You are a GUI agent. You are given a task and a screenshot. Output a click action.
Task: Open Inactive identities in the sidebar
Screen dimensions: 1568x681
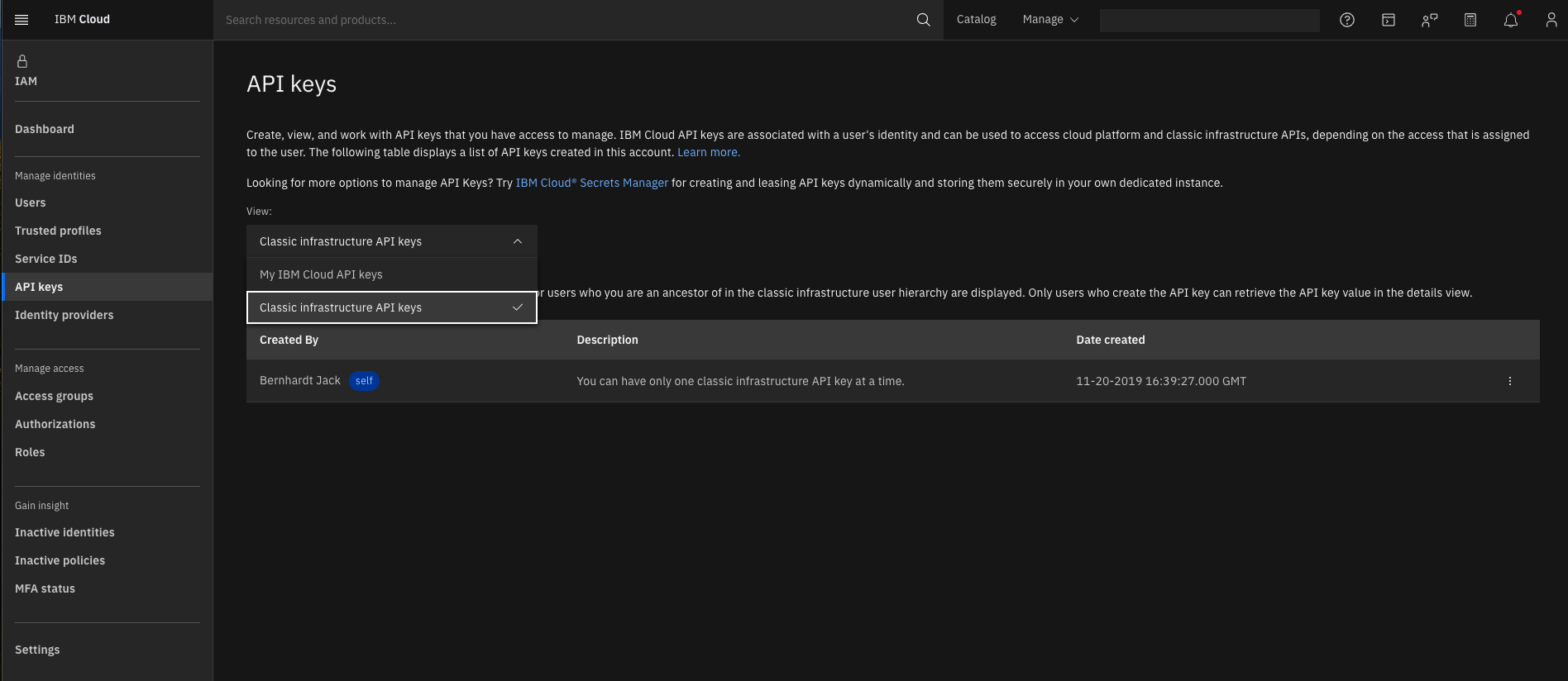(x=65, y=532)
